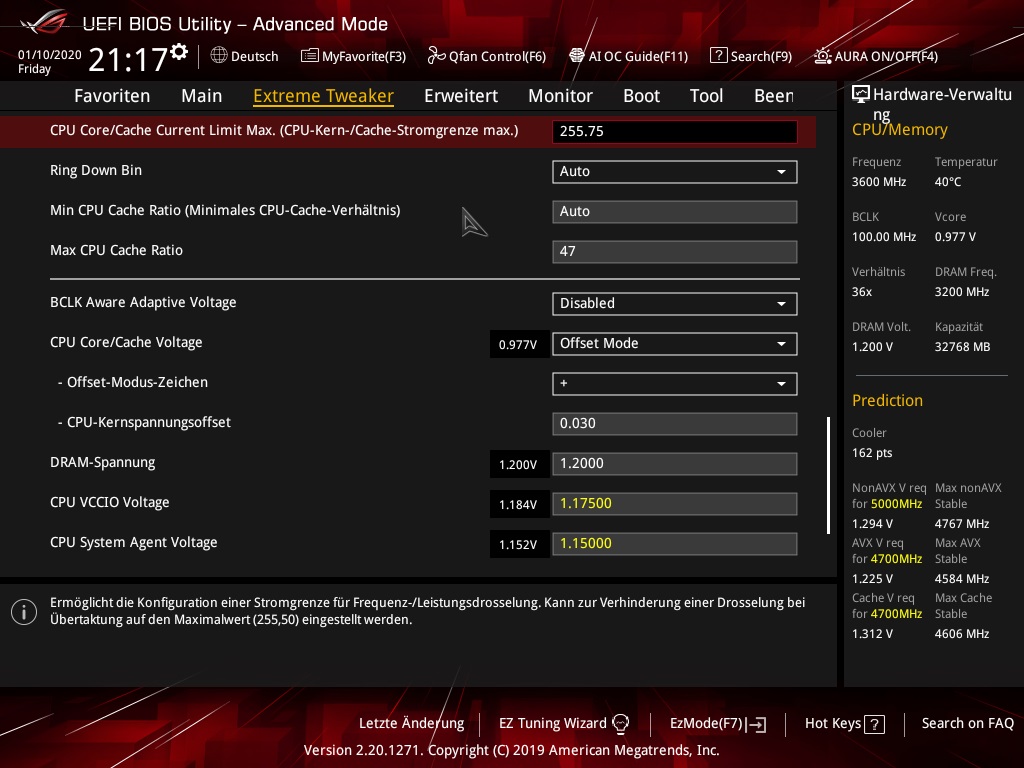Click the ROG logo icon
Viewport: 1024px width, 768px height.
pyautogui.click(x=44, y=22)
